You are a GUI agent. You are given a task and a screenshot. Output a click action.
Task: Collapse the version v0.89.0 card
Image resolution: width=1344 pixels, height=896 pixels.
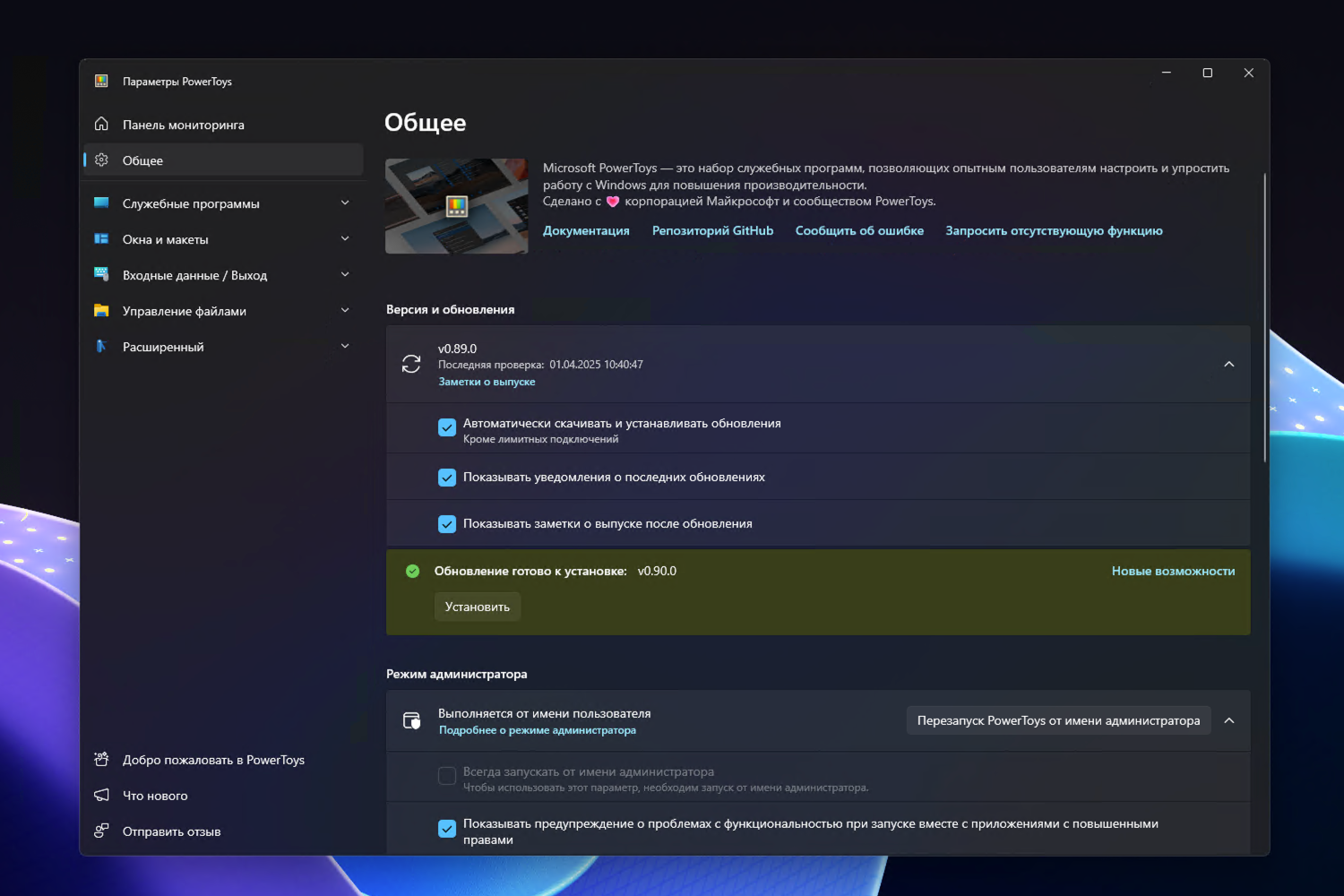tap(1229, 364)
